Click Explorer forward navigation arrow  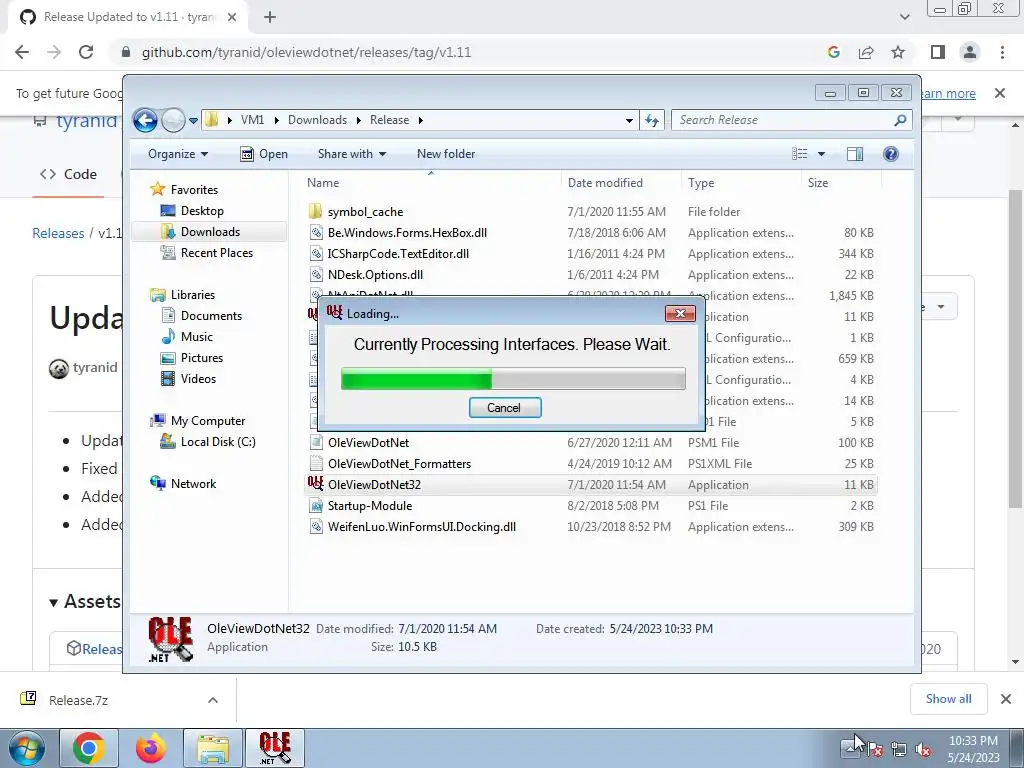(x=173, y=120)
